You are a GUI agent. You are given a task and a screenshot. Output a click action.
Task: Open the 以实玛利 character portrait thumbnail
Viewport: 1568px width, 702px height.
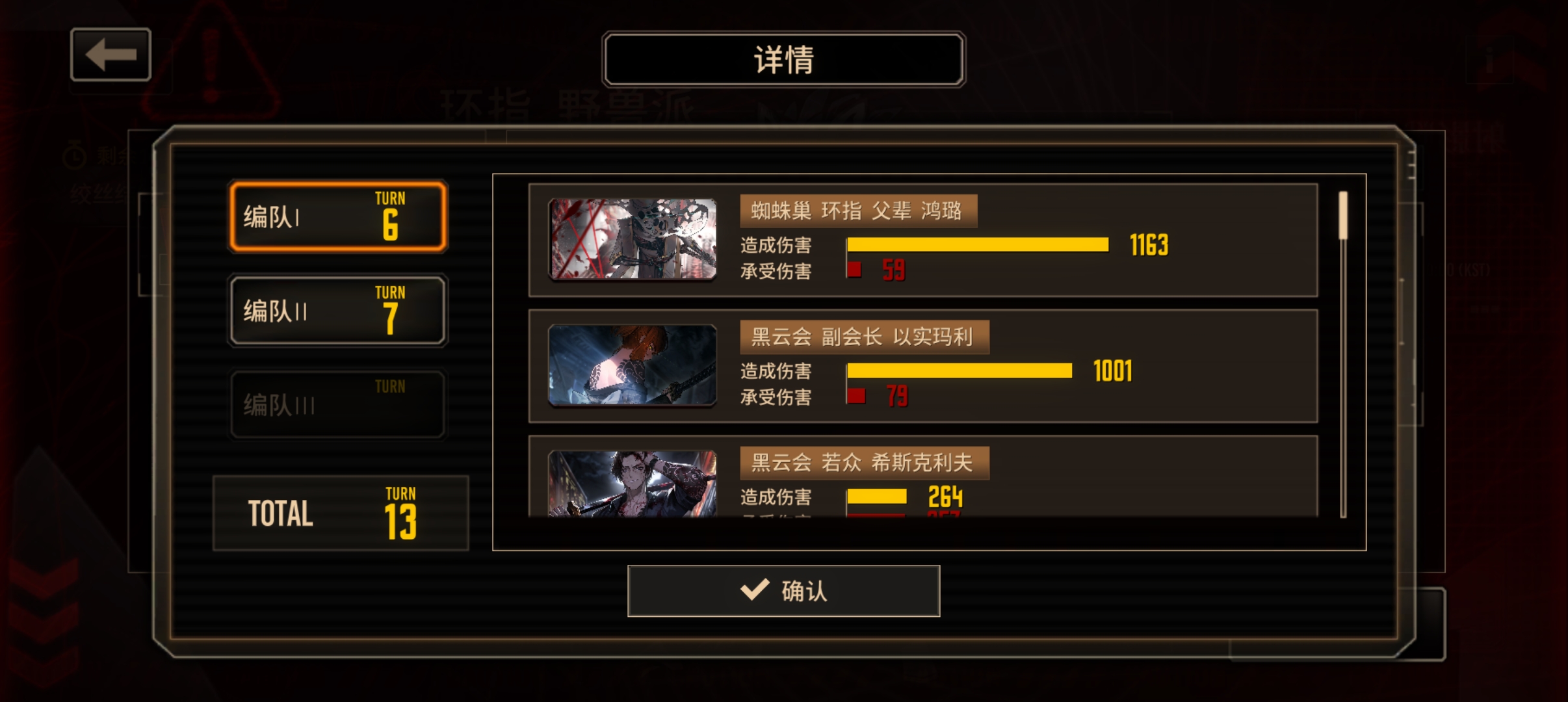coord(633,365)
